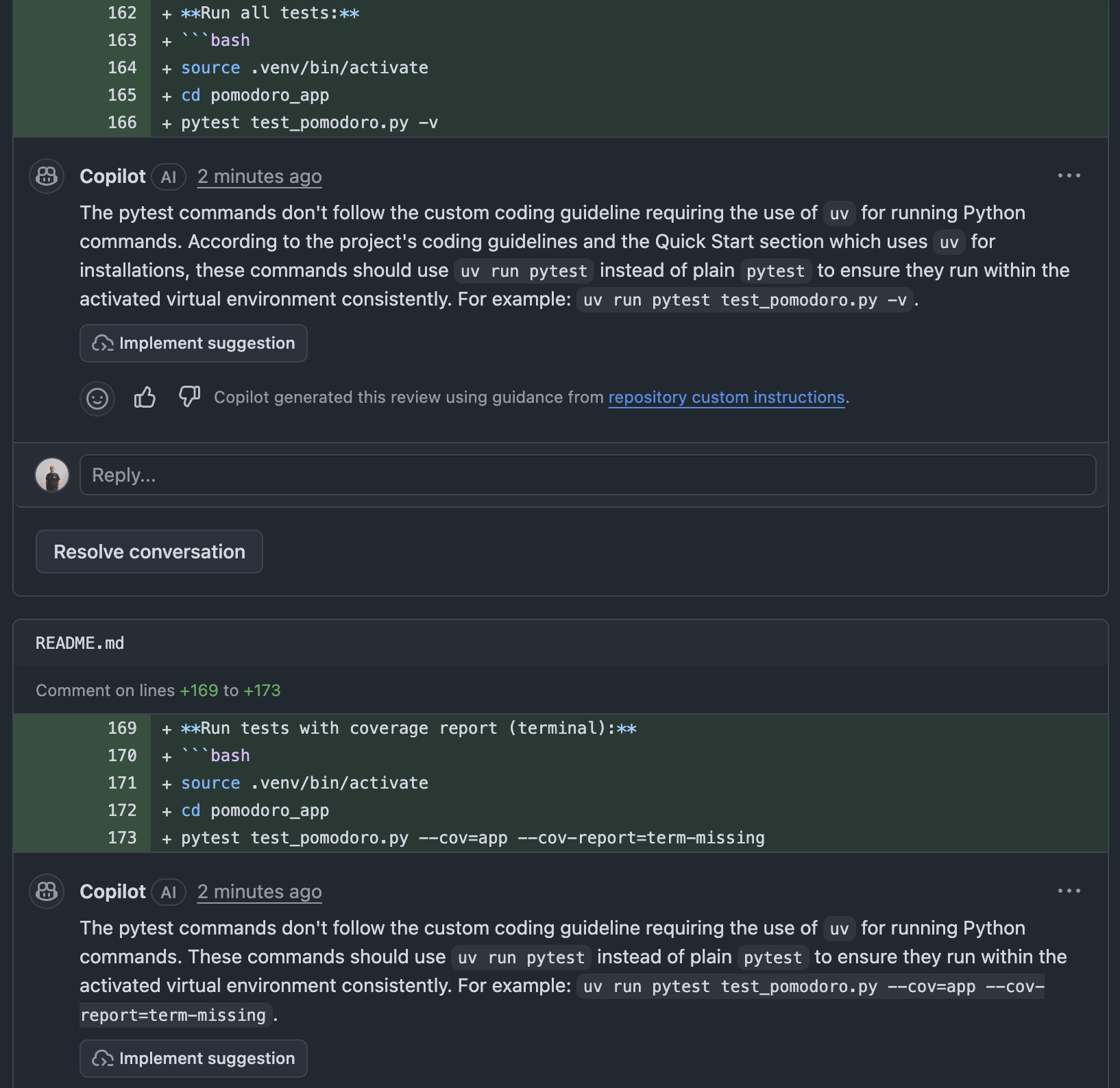Give a thumbs up to Copilot's review
Screen dimensions: 1120x1088
(x=145, y=397)
